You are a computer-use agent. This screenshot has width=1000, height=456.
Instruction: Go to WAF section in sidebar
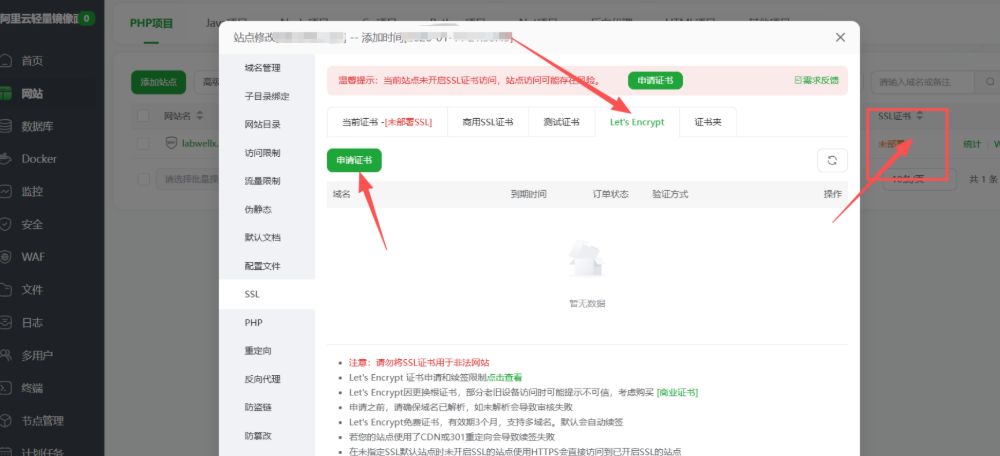(33, 256)
